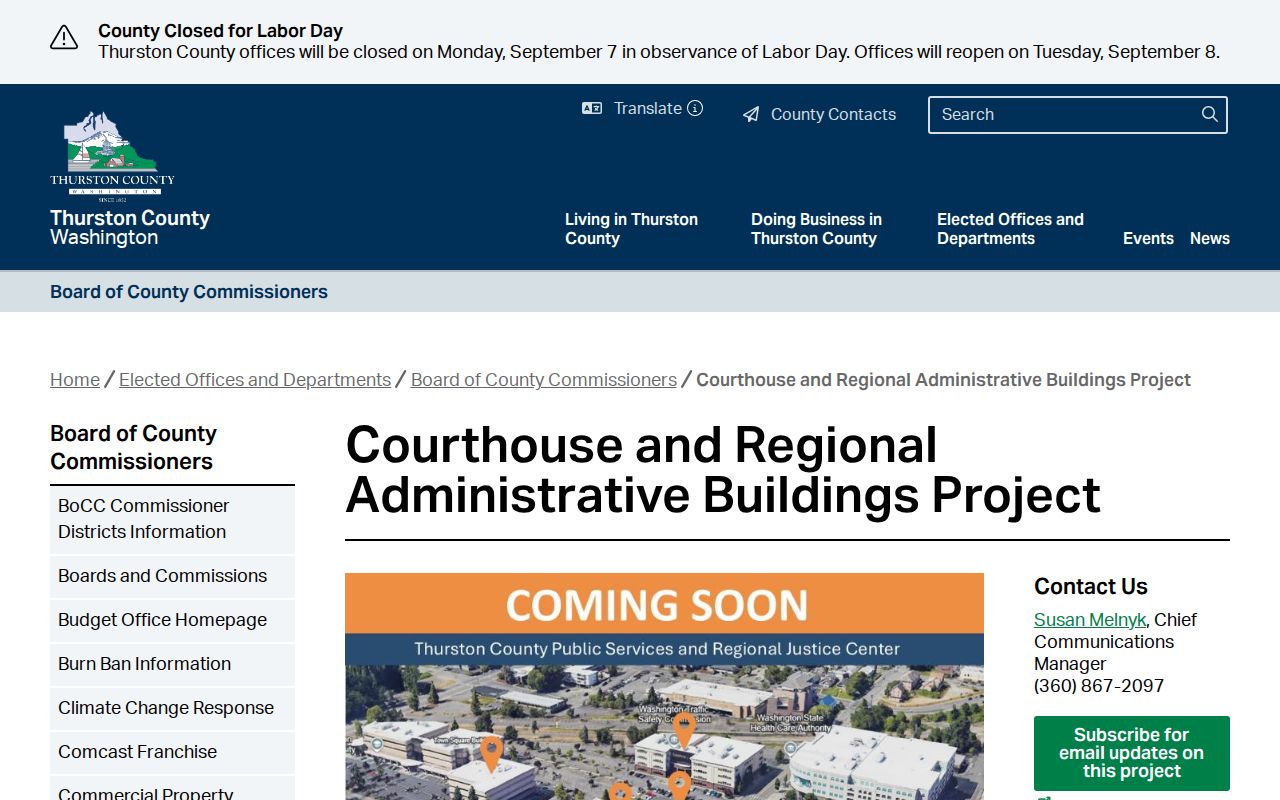The image size is (1280, 800).
Task: Open Elected Offices and Departments in the main navigation
Action: pos(1010,229)
